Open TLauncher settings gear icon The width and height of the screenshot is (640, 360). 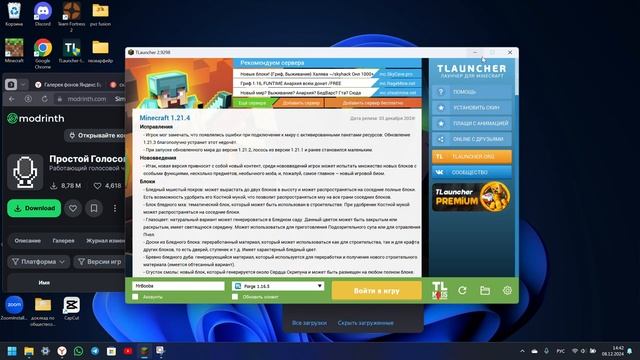pyautogui.click(x=507, y=290)
